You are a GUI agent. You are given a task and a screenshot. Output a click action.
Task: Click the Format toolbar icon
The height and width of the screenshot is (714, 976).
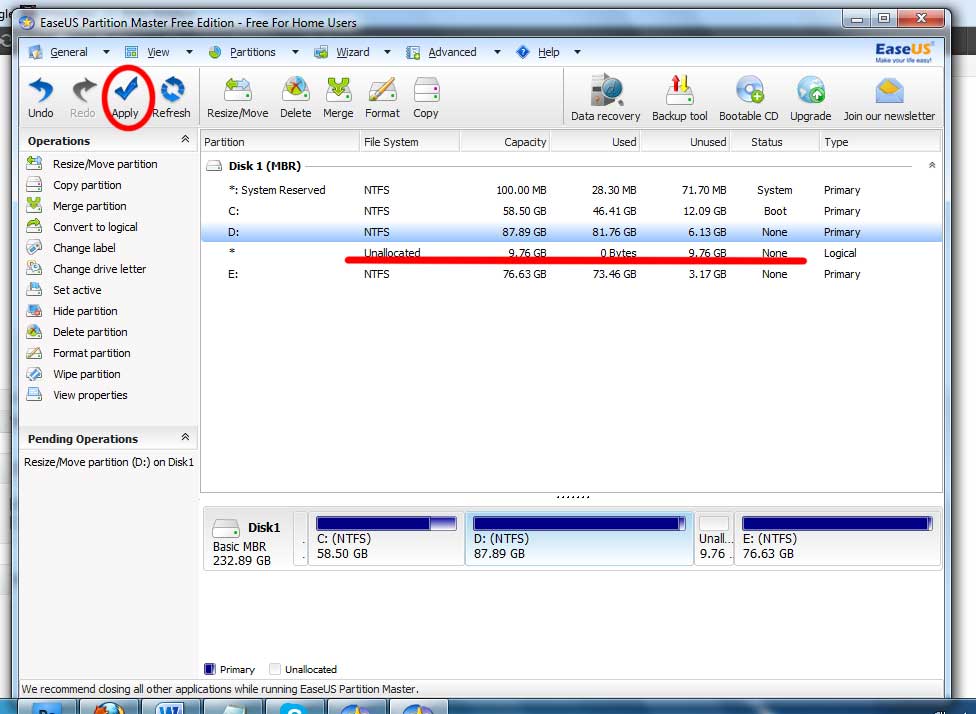pyautogui.click(x=382, y=97)
